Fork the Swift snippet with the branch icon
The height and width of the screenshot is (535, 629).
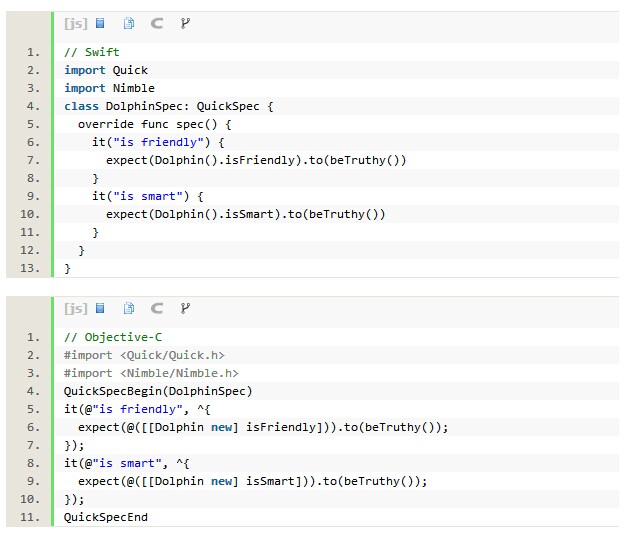pyautogui.click(x=185, y=23)
